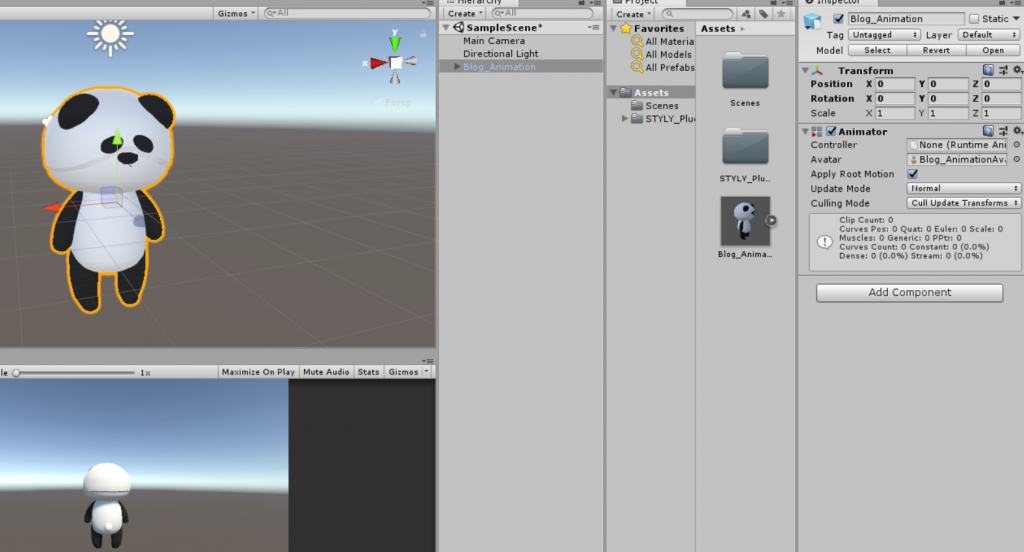This screenshot has width=1024, height=552.
Task: Open the Update Mode dropdown
Action: [963, 188]
